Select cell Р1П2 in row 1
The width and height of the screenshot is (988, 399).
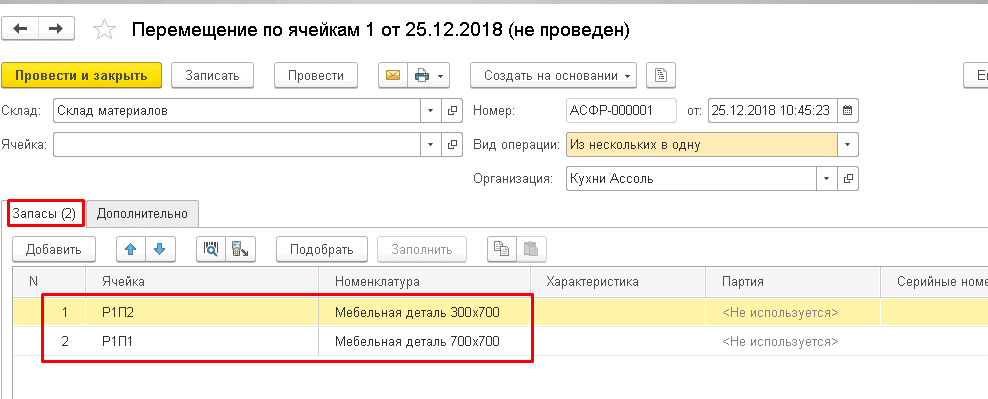pyautogui.click(x=202, y=312)
